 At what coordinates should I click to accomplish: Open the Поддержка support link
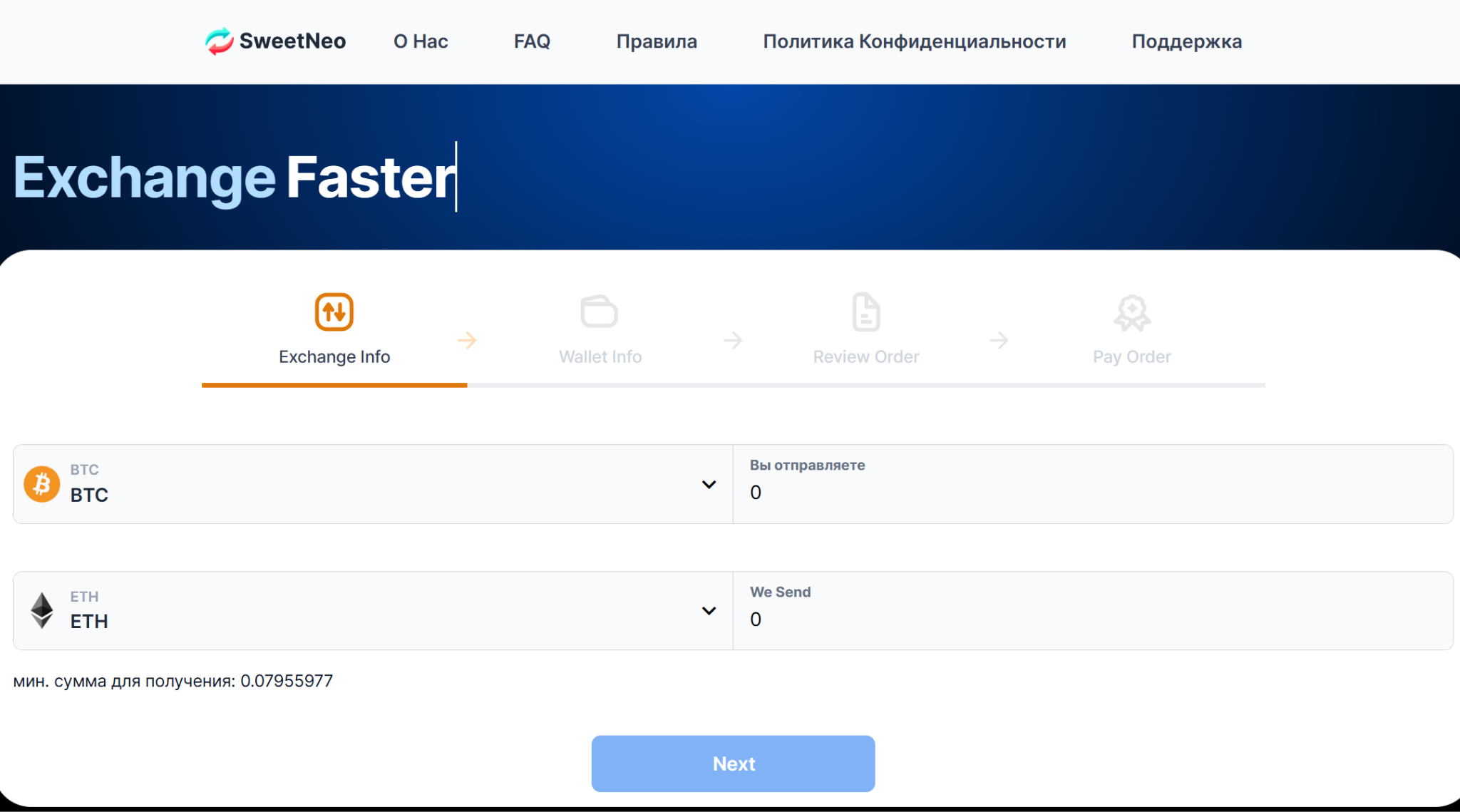(x=1187, y=41)
